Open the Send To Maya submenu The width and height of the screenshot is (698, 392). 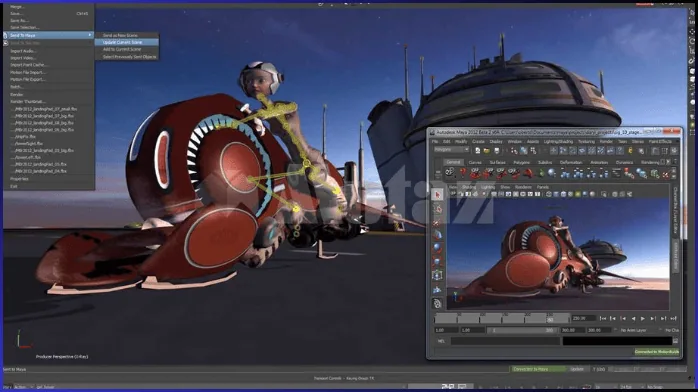click(x=49, y=35)
